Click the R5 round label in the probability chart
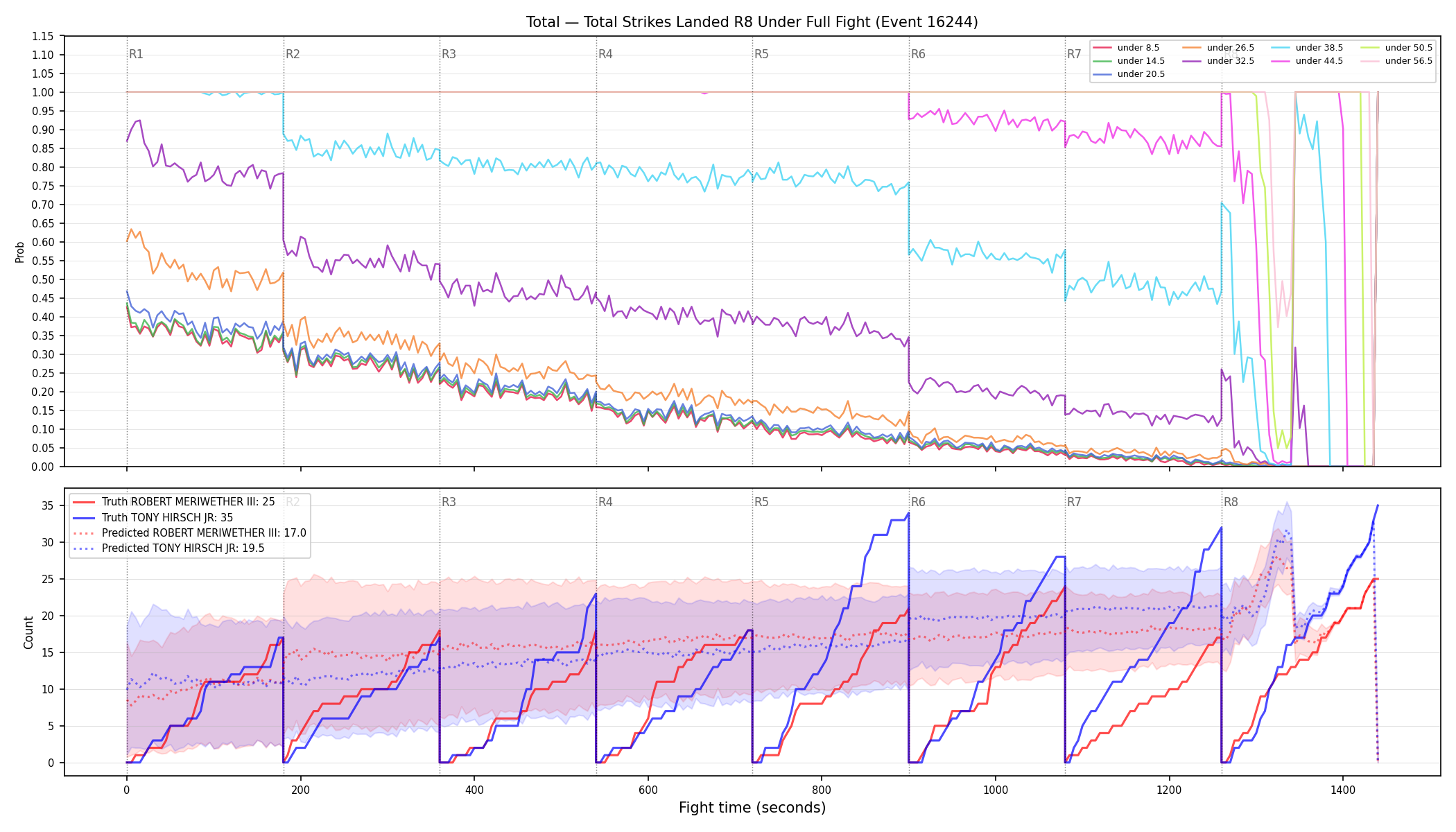The height and width of the screenshot is (832, 1456). (x=761, y=54)
